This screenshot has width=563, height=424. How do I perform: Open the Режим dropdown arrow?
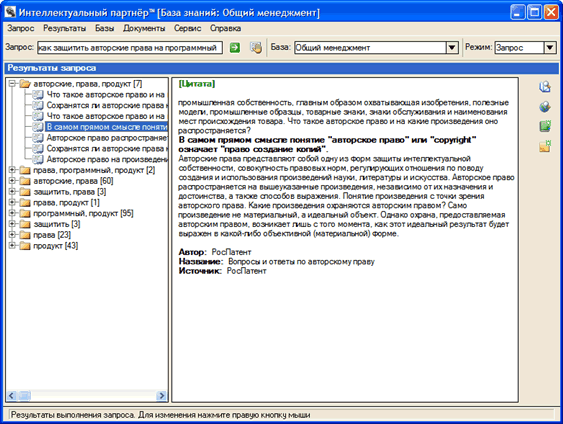tap(550, 47)
